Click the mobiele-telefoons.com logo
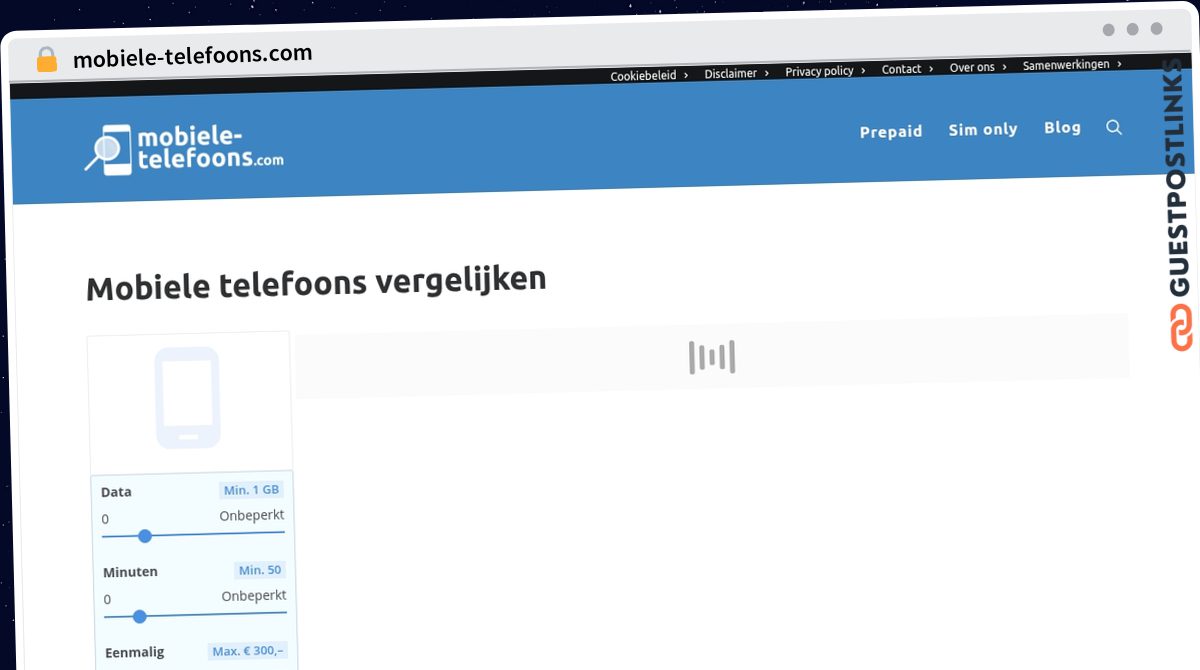1200x670 pixels. click(x=184, y=150)
